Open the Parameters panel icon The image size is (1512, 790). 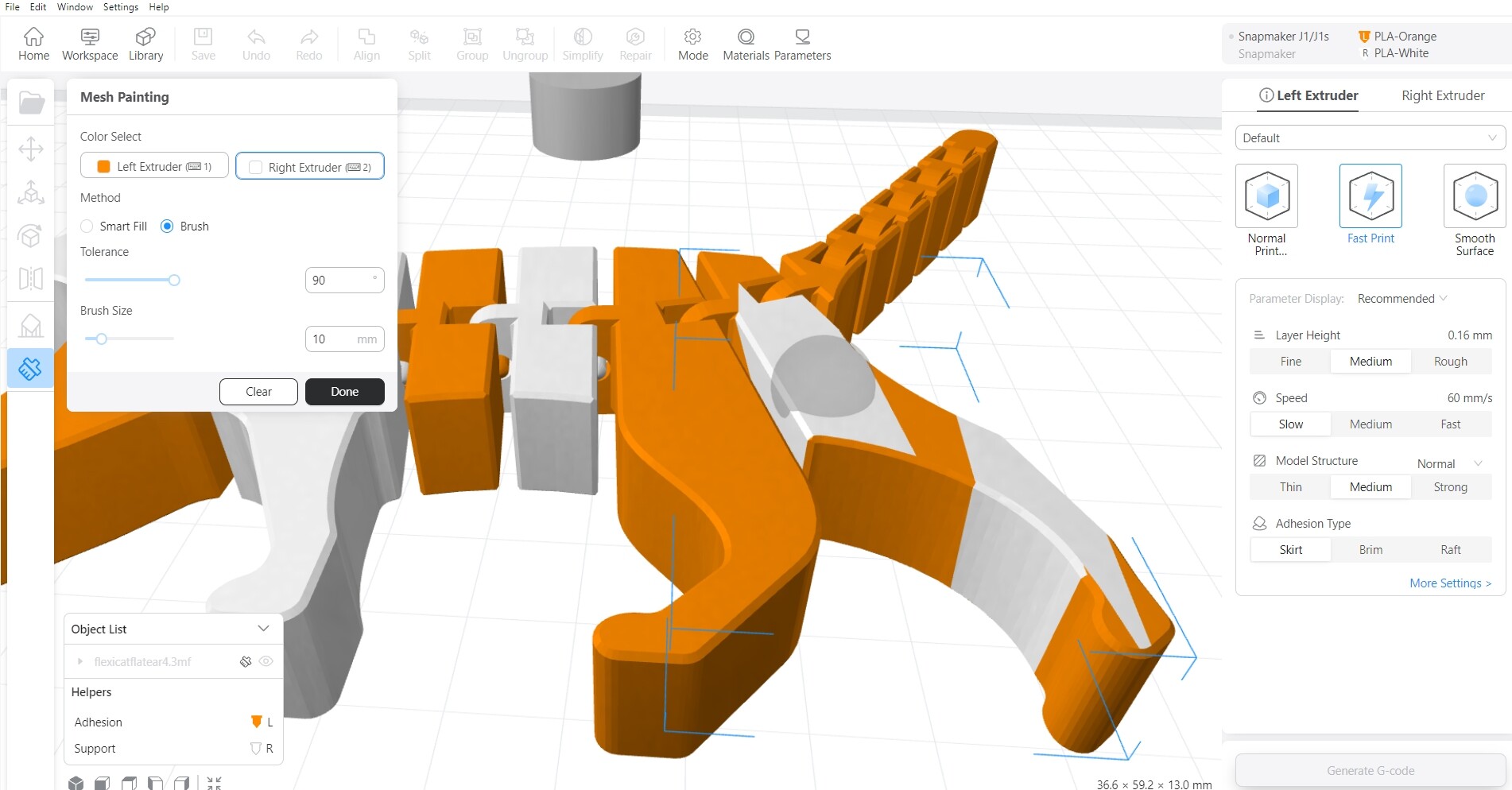click(x=802, y=45)
